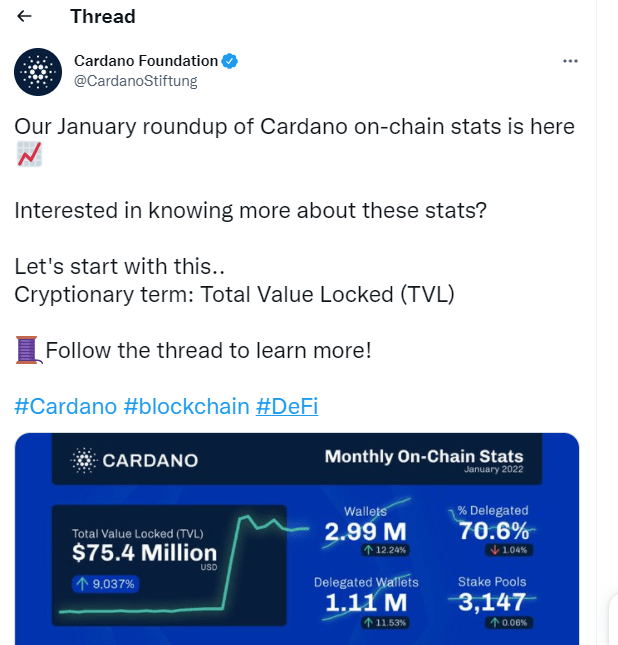The width and height of the screenshot is (618, 645).
Task: Click the Stake Pools 3,147 stat
Action: 492,602
